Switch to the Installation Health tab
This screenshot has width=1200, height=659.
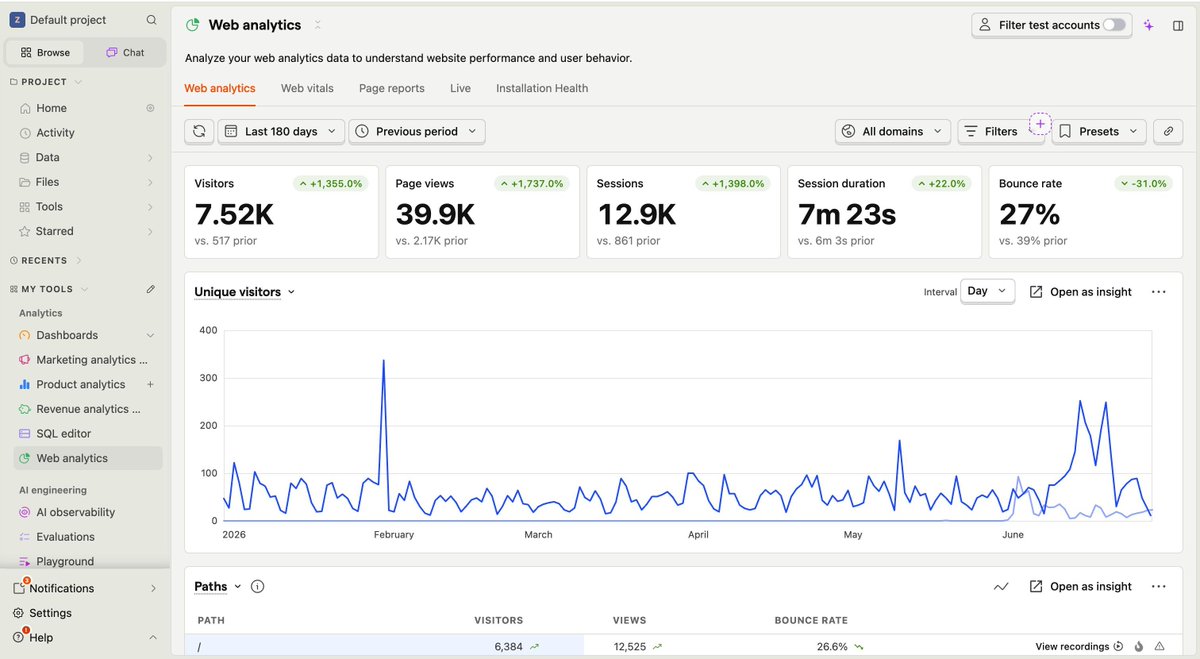point(542,88)
